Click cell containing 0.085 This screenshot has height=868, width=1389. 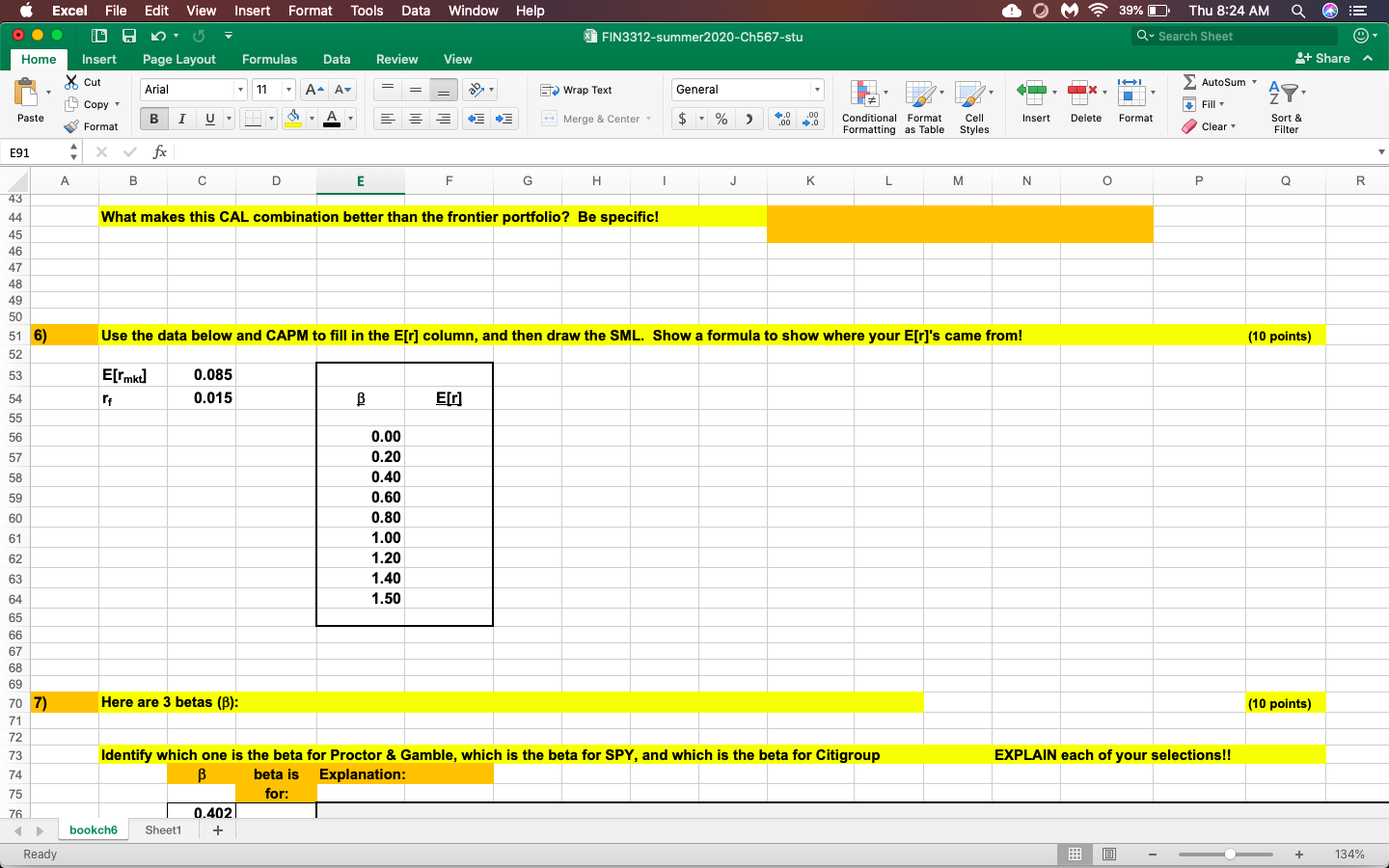coord(202,375)
